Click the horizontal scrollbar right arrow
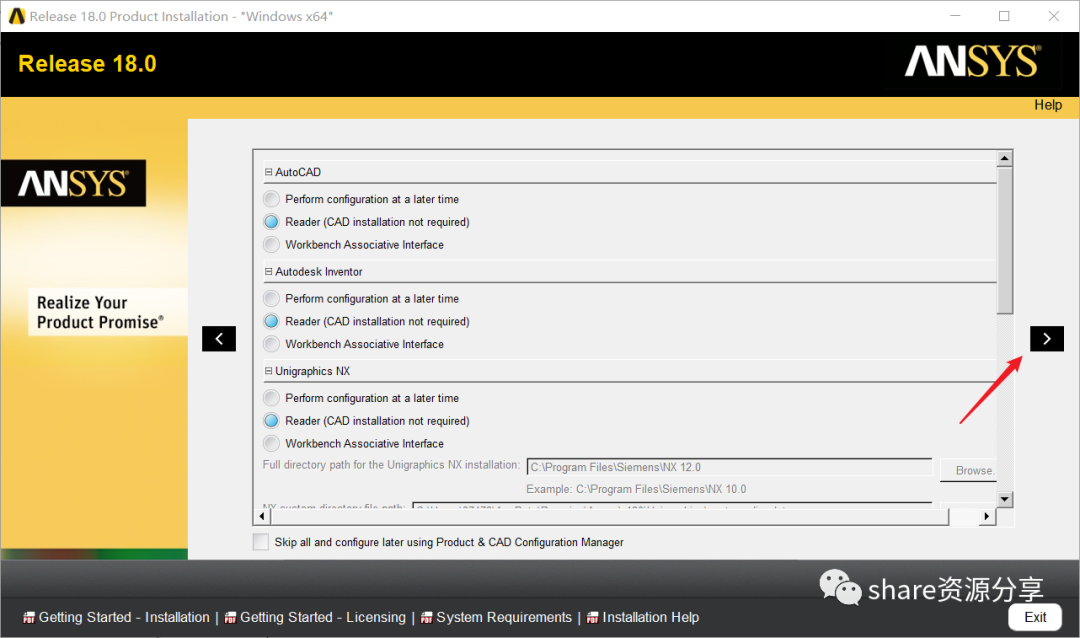The height and width of the screenshot is (638, 1080). coord(987,516)
